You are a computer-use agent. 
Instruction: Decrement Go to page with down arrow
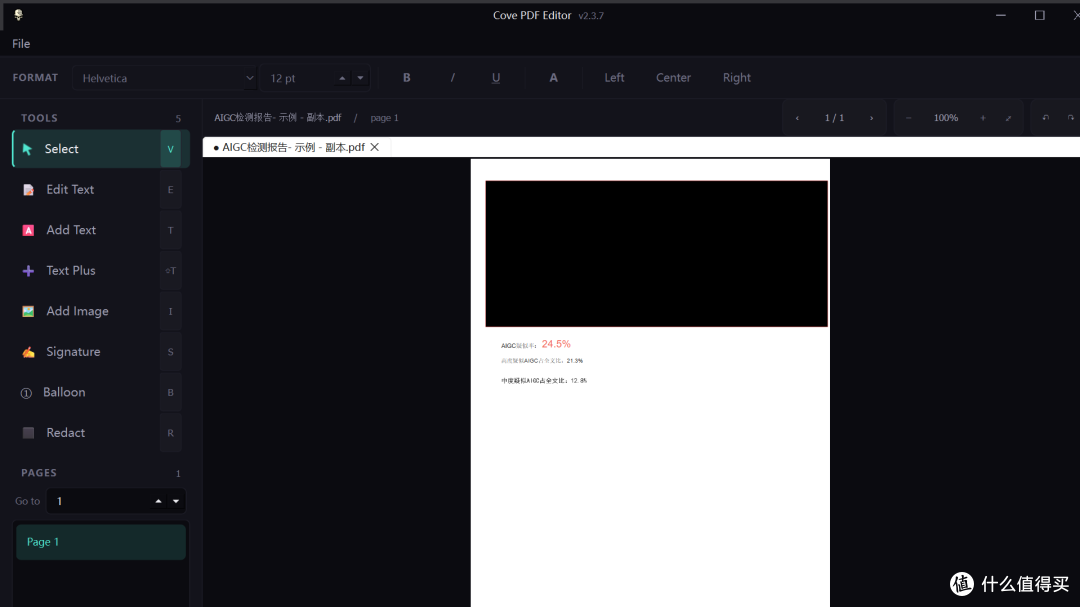(176, 501)
